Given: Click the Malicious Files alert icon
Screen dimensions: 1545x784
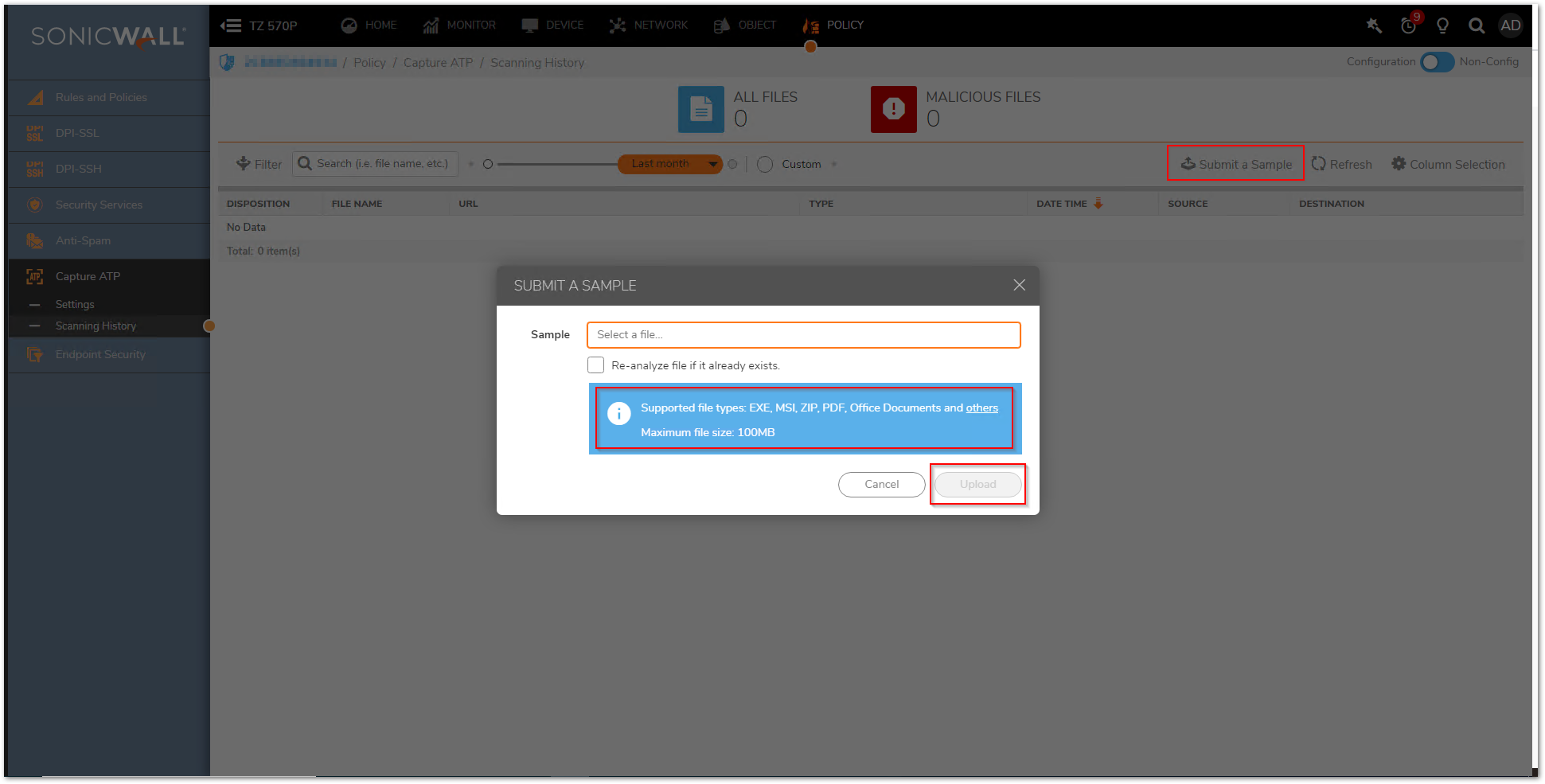Looking at the screenshot, I should pos(893,109).
